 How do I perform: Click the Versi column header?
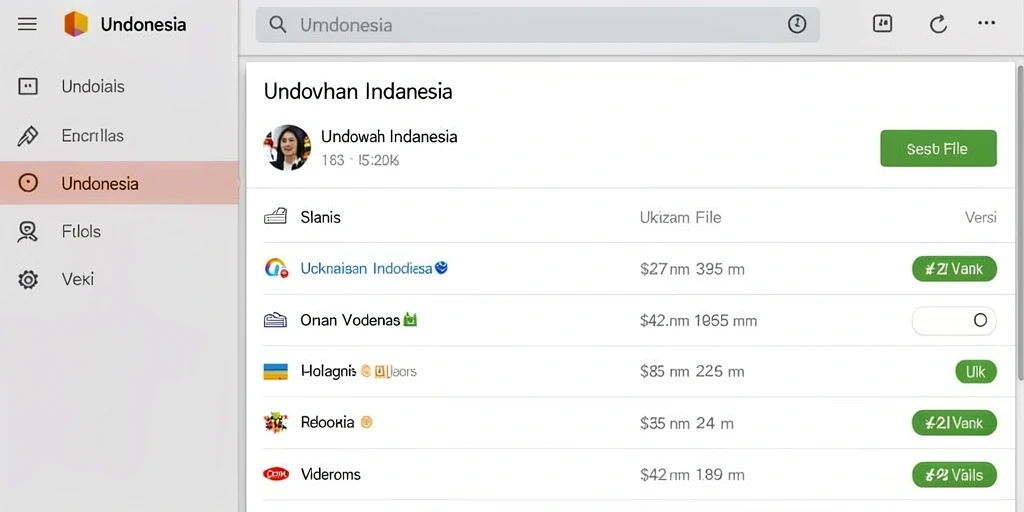(x=980, y=217)
